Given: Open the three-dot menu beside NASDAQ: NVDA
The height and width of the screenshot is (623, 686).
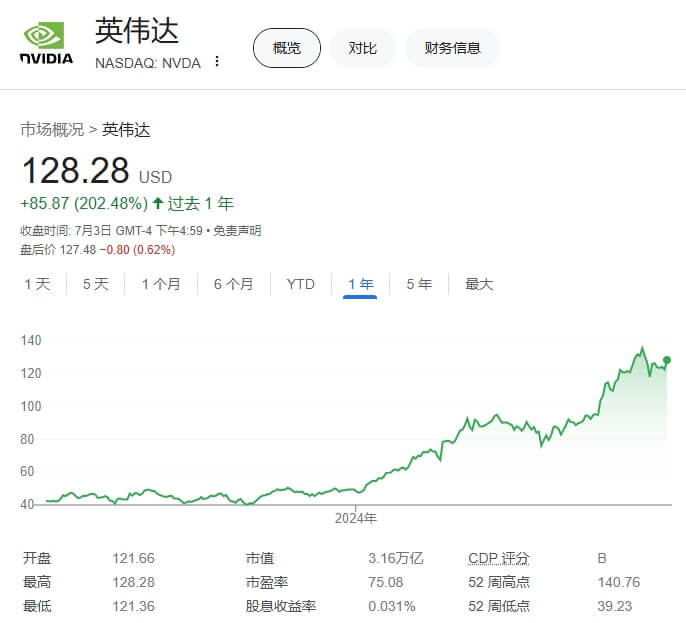Looking at the screenshot, I should pyautogui.click(x=217, y=62).
